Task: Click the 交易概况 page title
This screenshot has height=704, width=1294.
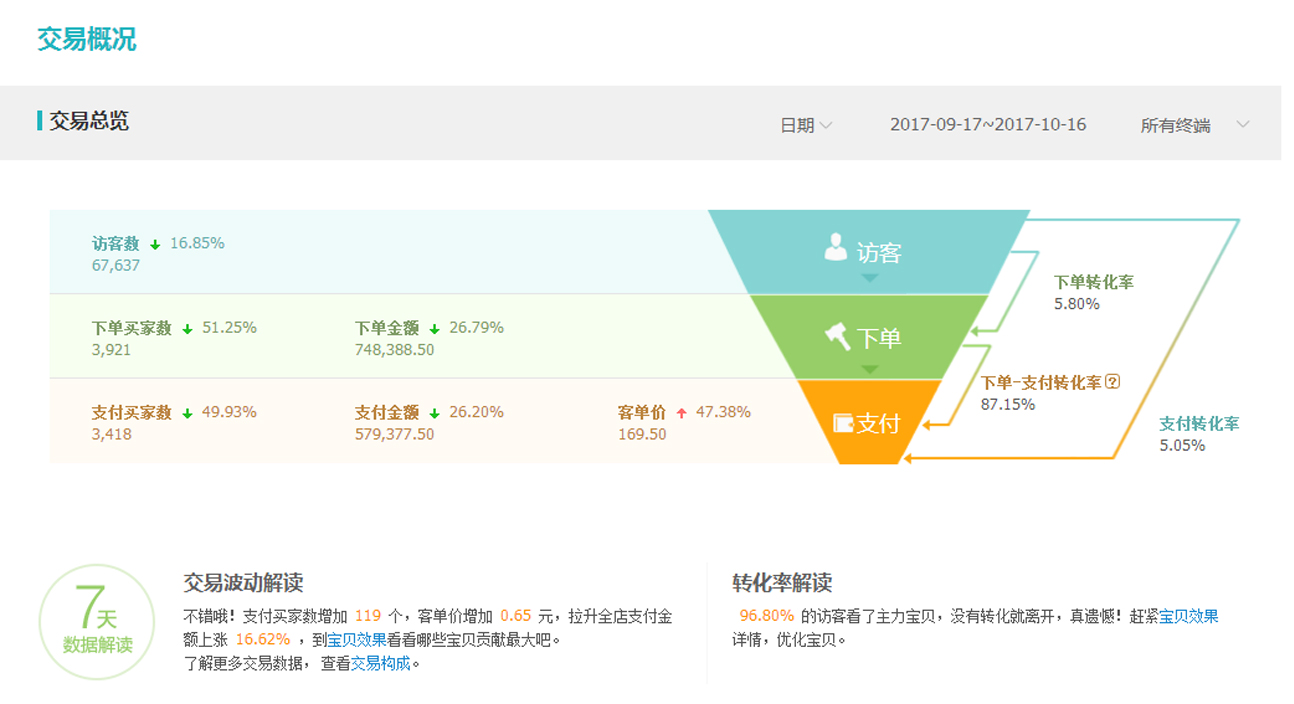Action: click(87, 39)
